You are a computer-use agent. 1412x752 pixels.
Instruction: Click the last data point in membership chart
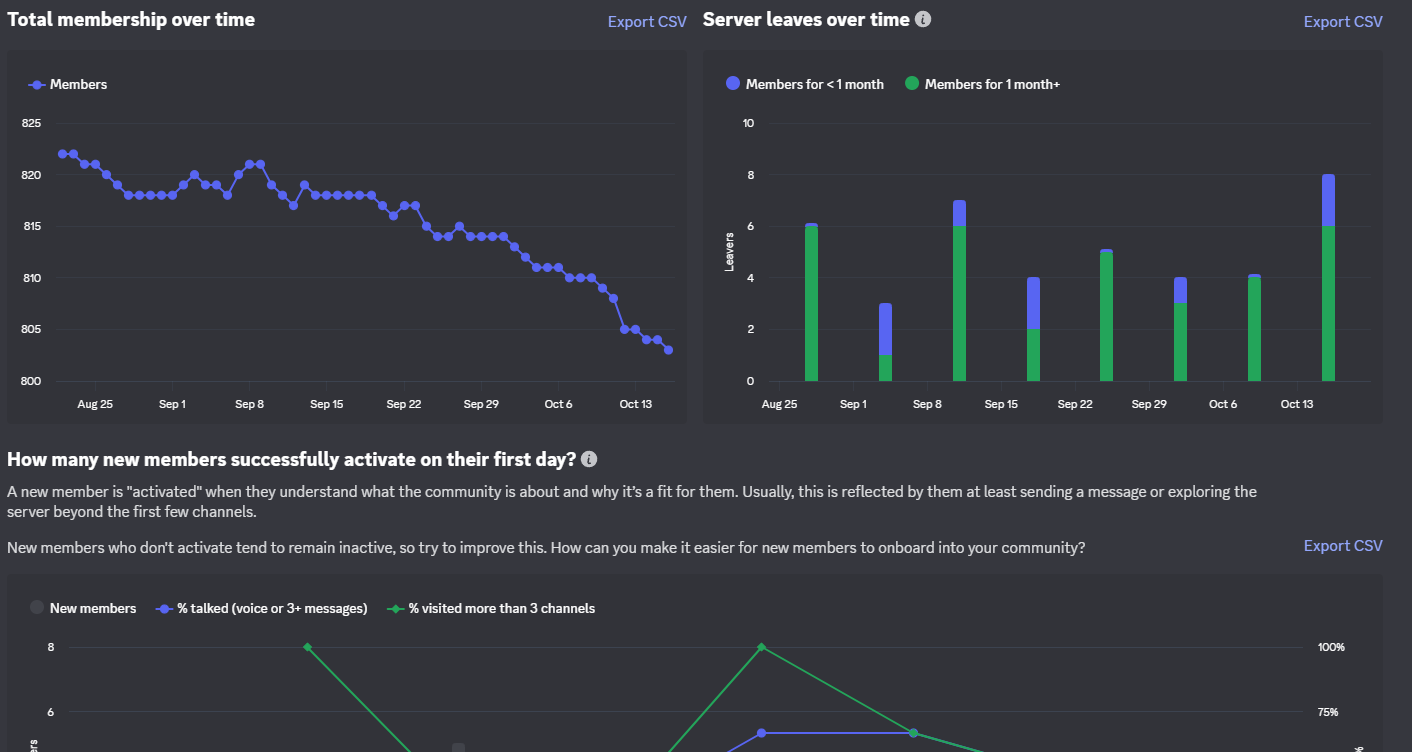pos(668,350)
